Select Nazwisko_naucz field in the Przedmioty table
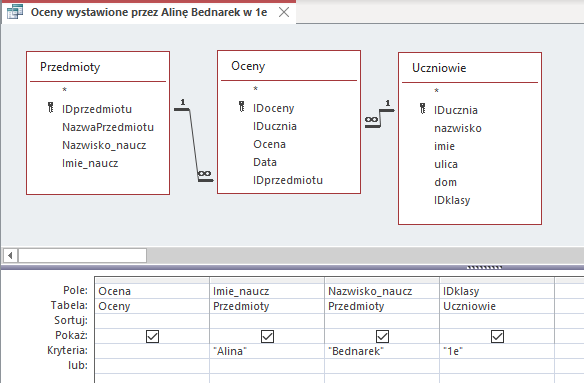The image size is (584, 383). click(x=104, y=145)
